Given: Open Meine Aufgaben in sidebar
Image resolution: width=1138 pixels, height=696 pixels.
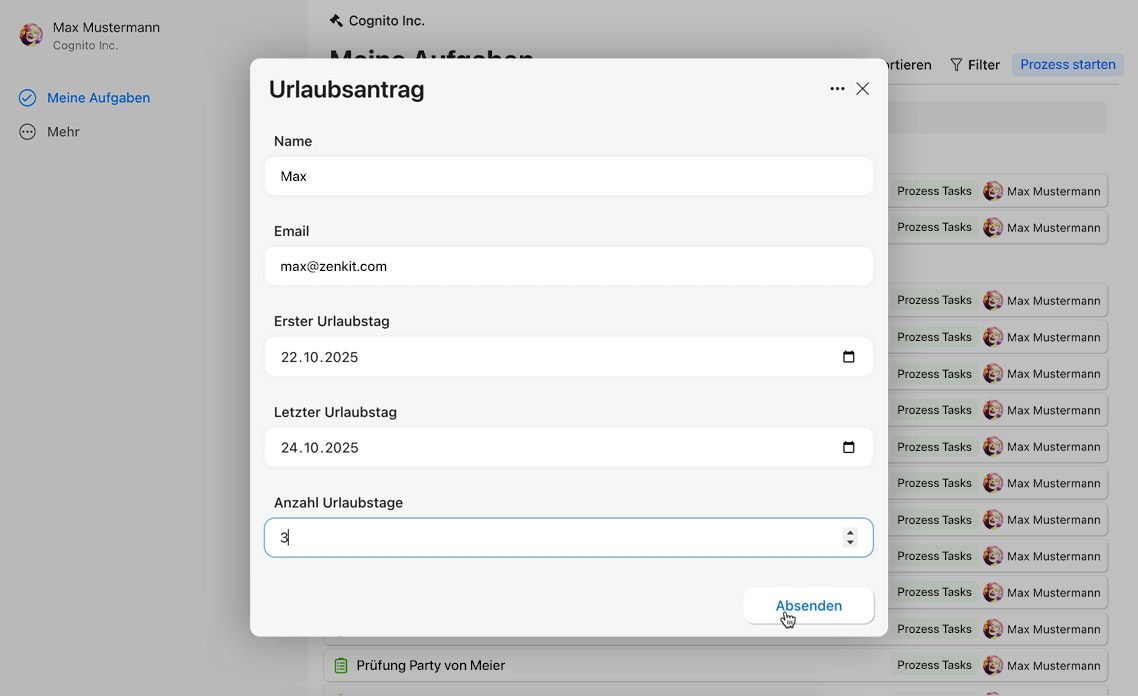Looking at the screenshot, I should pyautogui.click(x=98, y=98).
